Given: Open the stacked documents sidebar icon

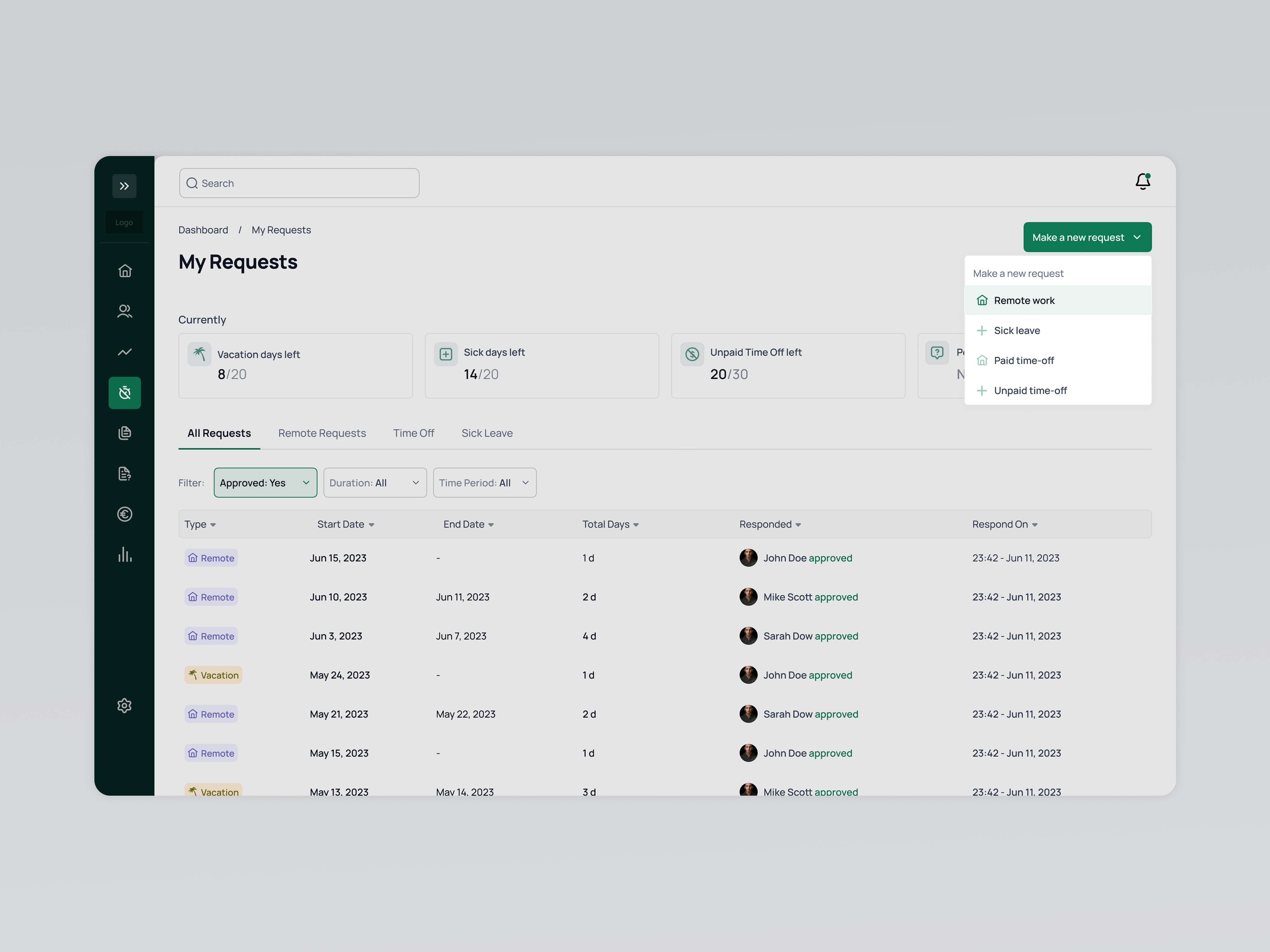Looking at the screenshot, I should (125, 433).
